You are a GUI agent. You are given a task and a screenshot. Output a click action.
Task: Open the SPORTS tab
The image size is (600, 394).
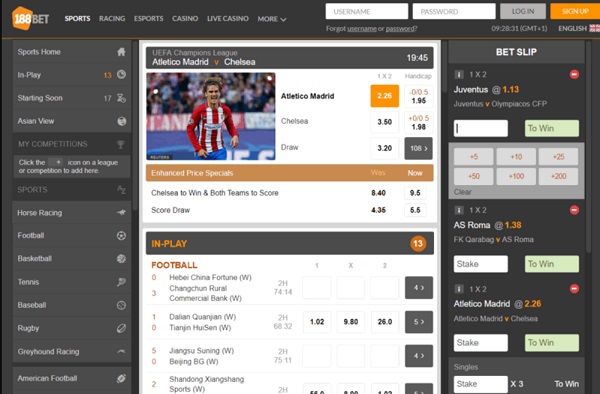coord(77,18)
